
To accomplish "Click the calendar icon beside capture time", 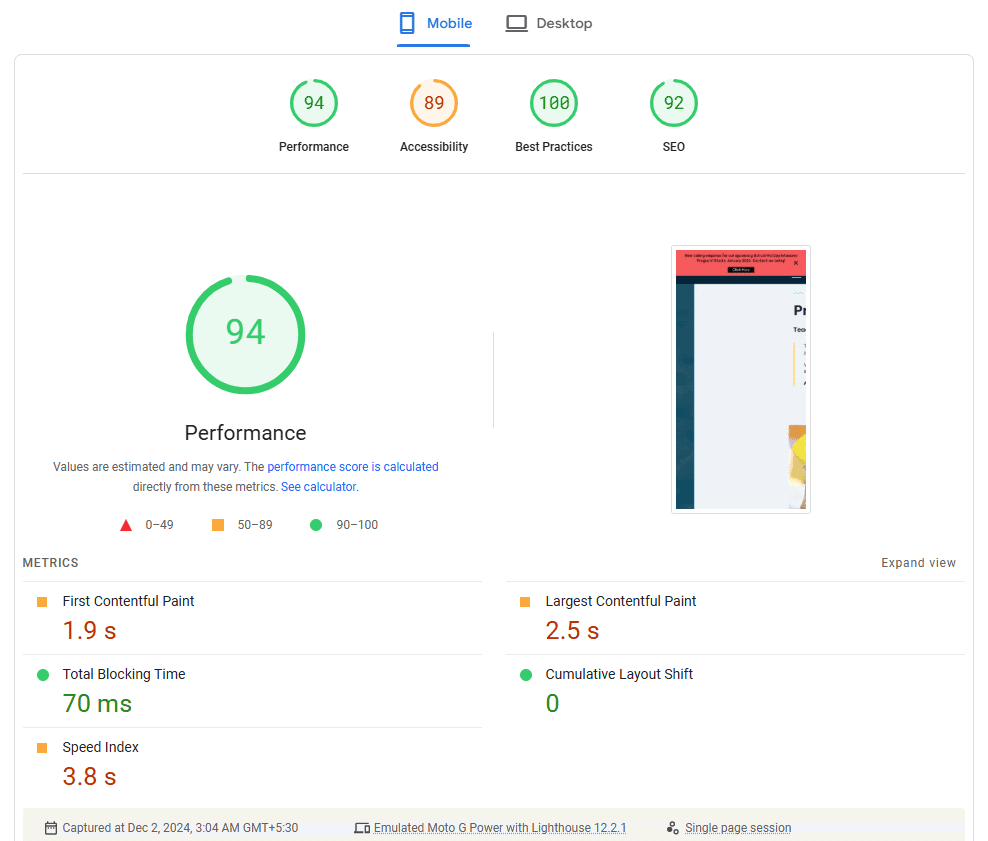I will [x=51, y=828].
